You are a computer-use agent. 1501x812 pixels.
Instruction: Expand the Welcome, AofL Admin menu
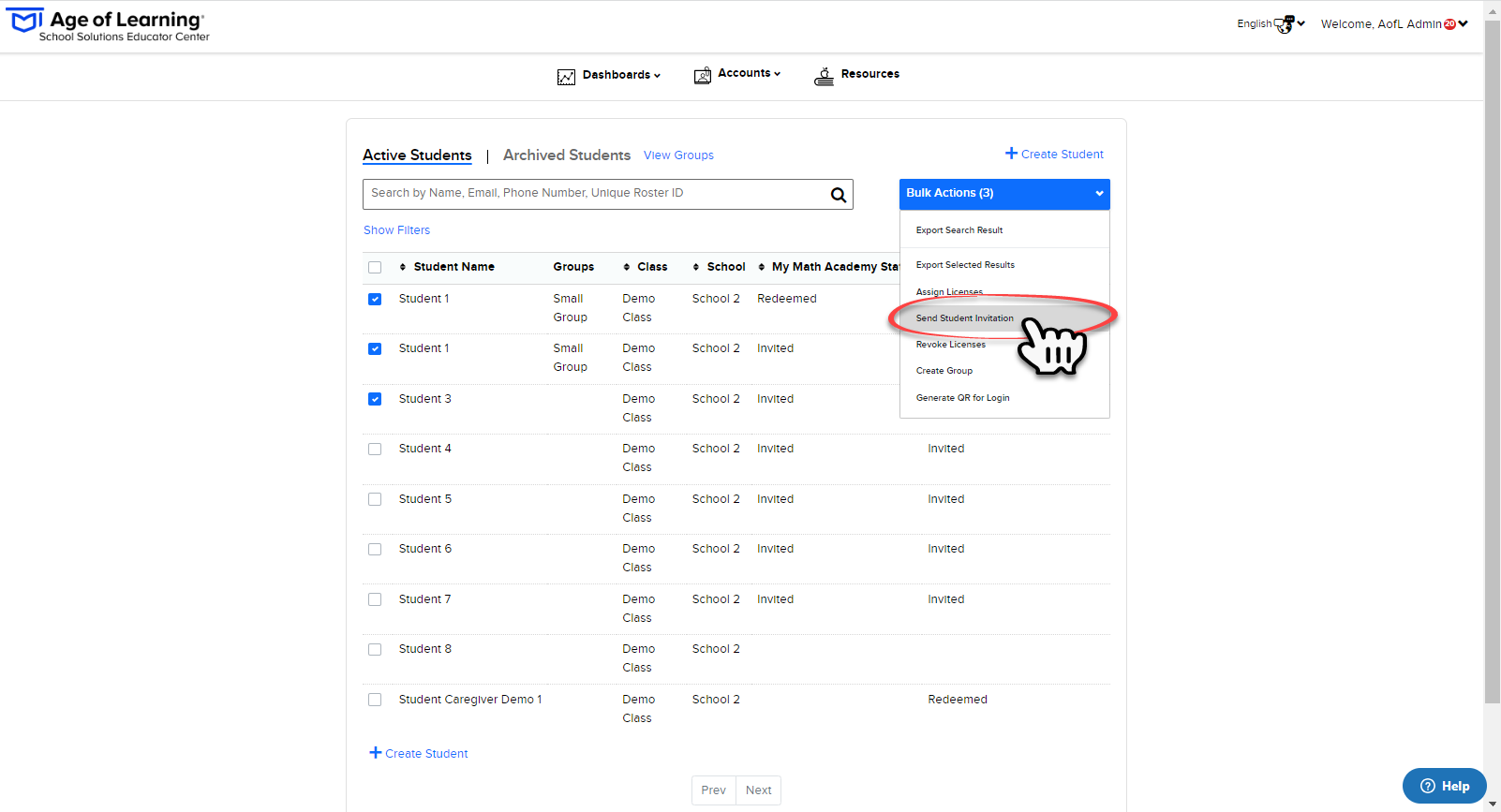tap(1394, 24)
